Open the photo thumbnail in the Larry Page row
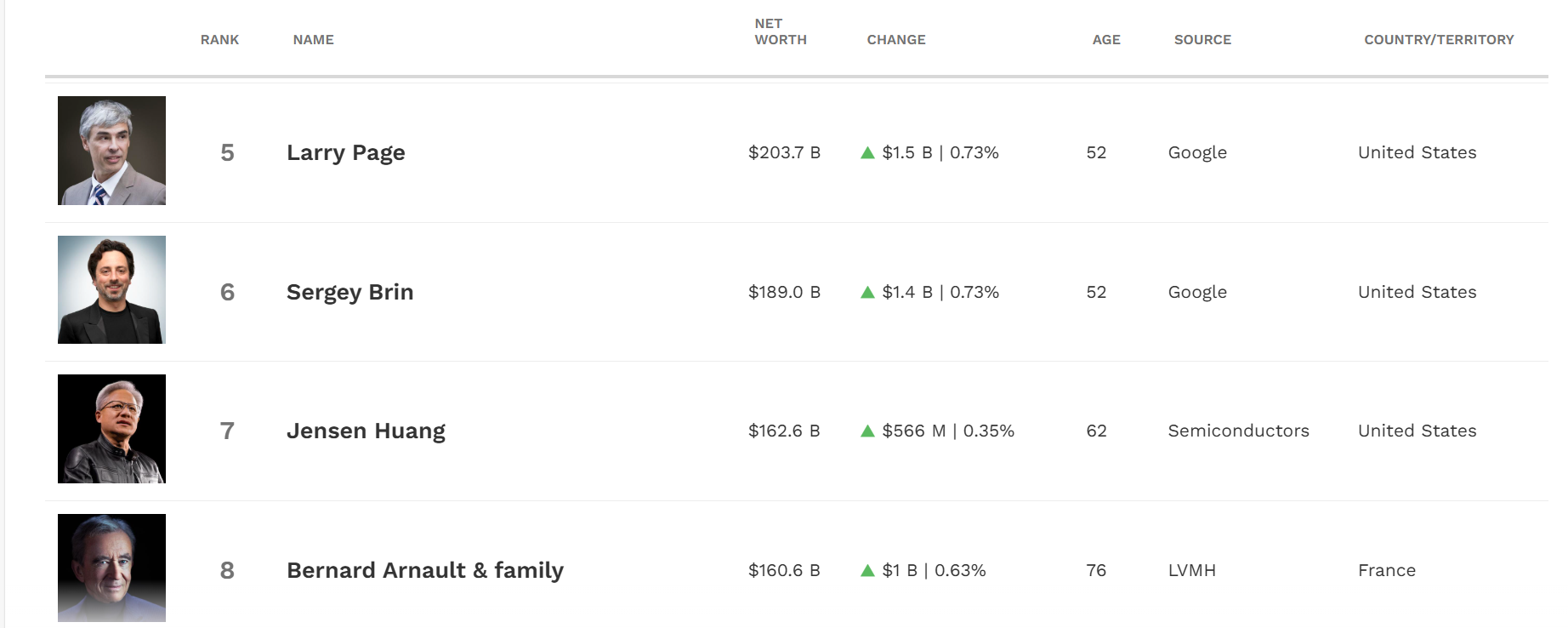 [111, 151]
